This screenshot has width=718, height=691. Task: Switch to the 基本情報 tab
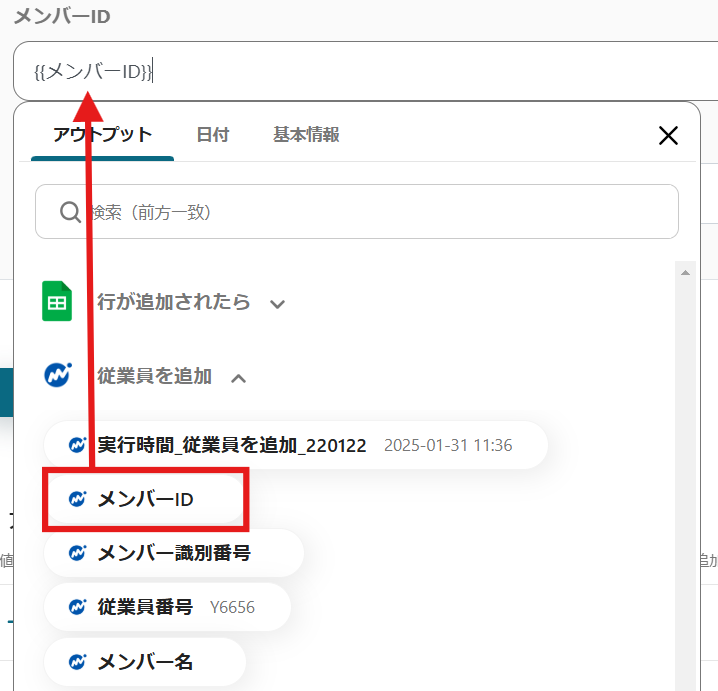click(306, 135)
